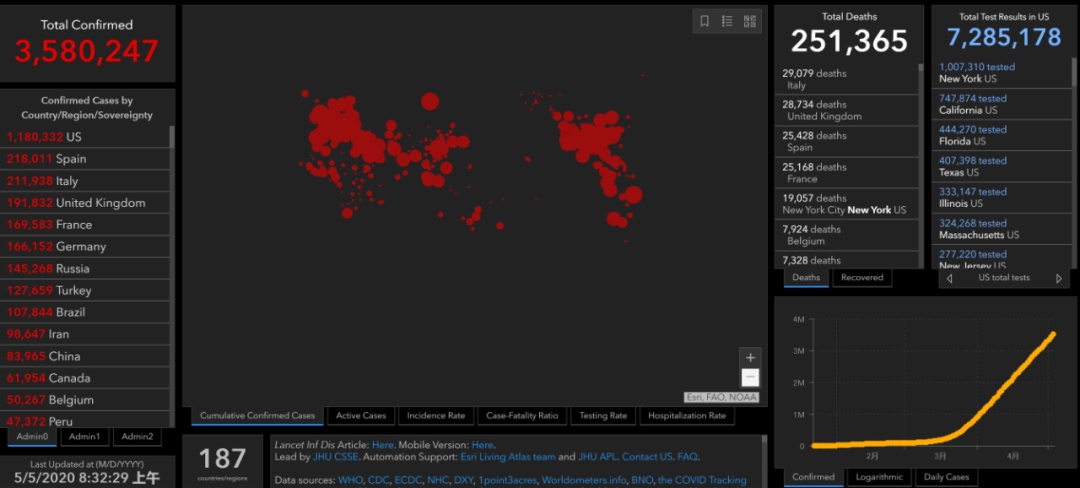Open the map bookmarks icon
The height and width of the screenshot is (488, 1080).
click(x=705, y=21)
